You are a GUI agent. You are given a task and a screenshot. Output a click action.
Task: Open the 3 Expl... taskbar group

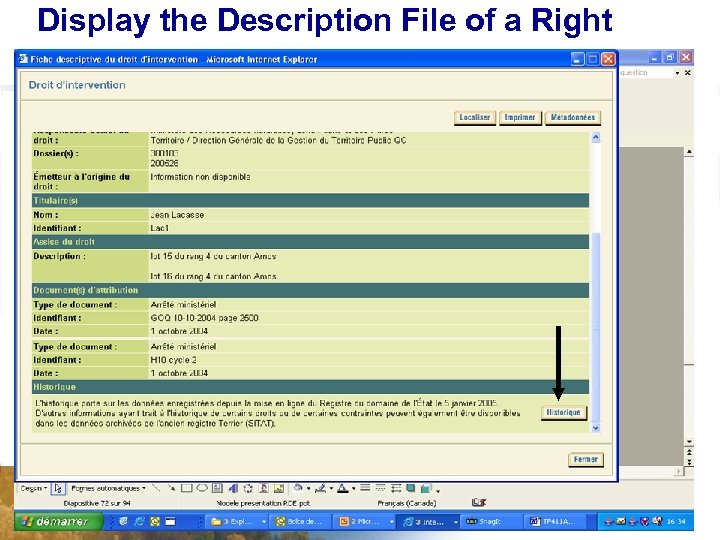tap(237, 522)
